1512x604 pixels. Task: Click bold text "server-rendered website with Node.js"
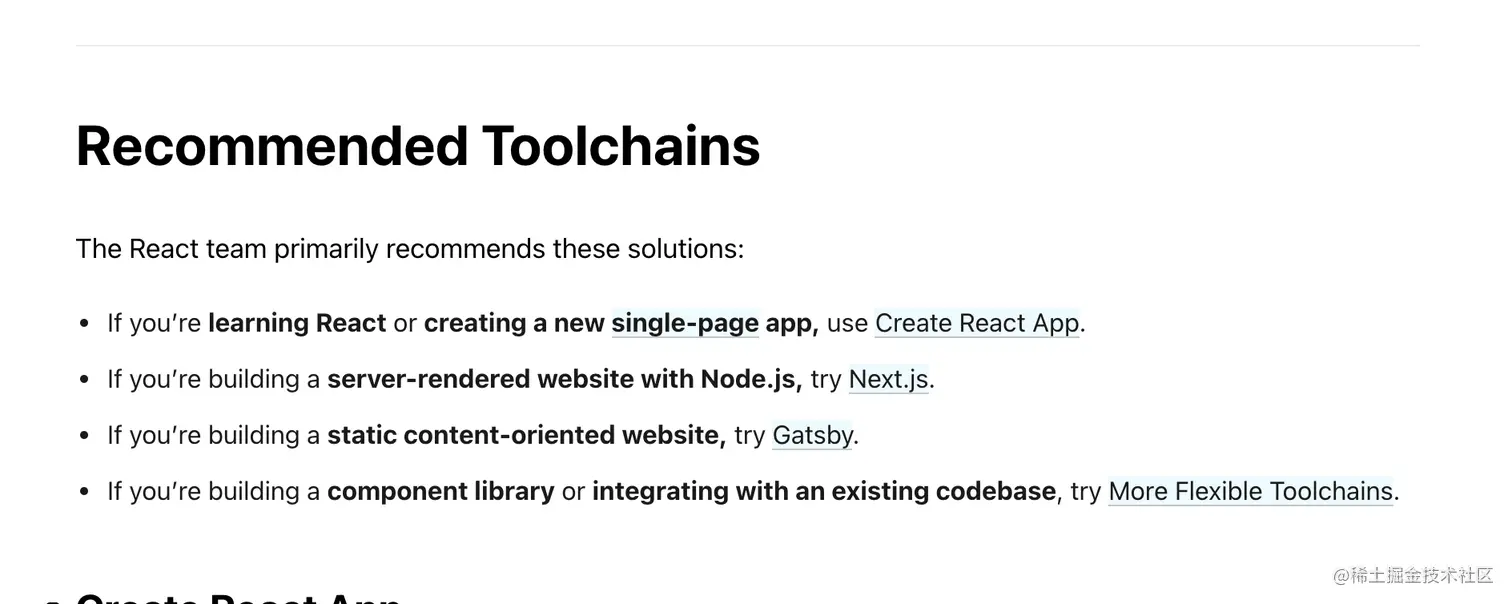tap(564, 379)
